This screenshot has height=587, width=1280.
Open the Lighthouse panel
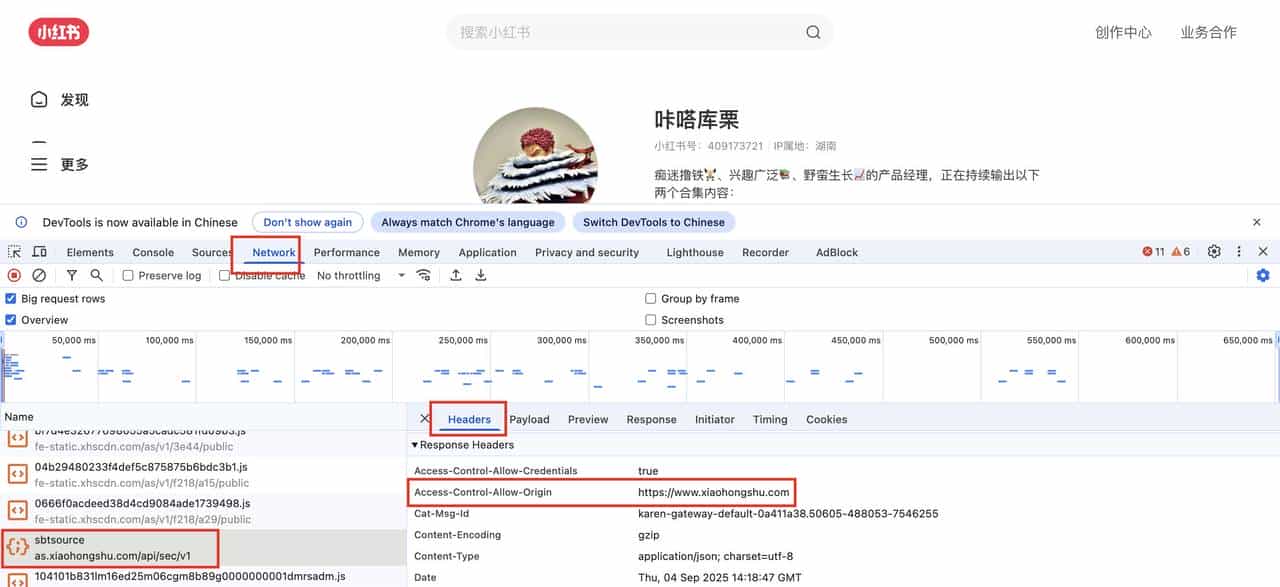694,252
